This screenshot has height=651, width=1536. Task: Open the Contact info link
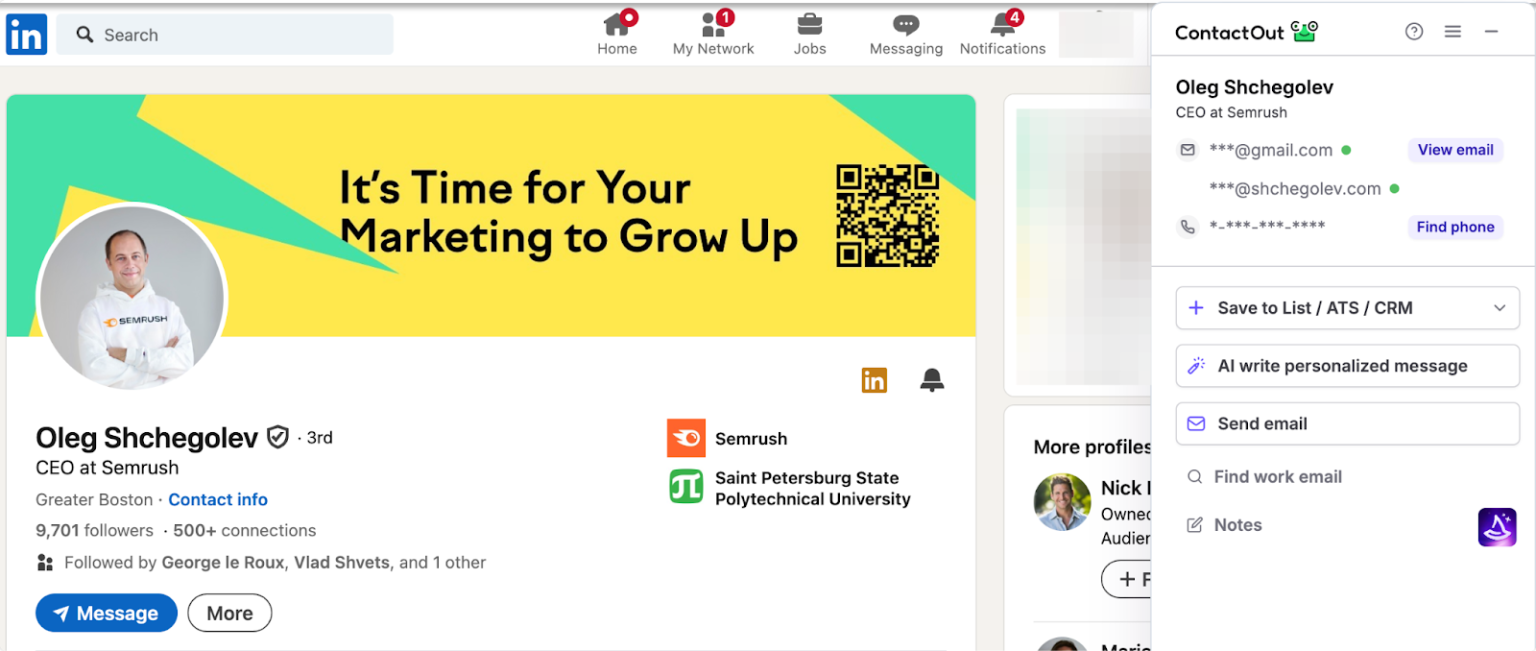point(218,499)
